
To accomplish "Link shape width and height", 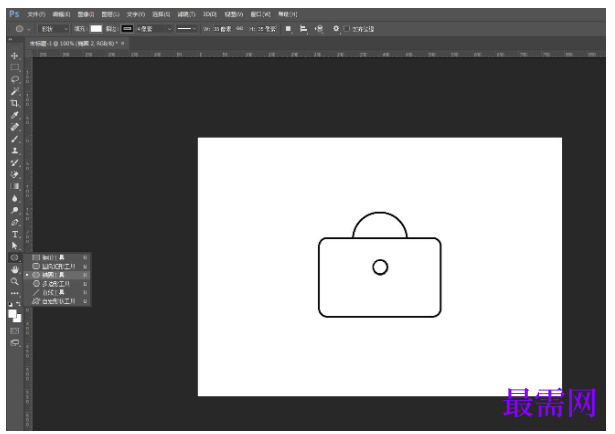I will [240, 29].
